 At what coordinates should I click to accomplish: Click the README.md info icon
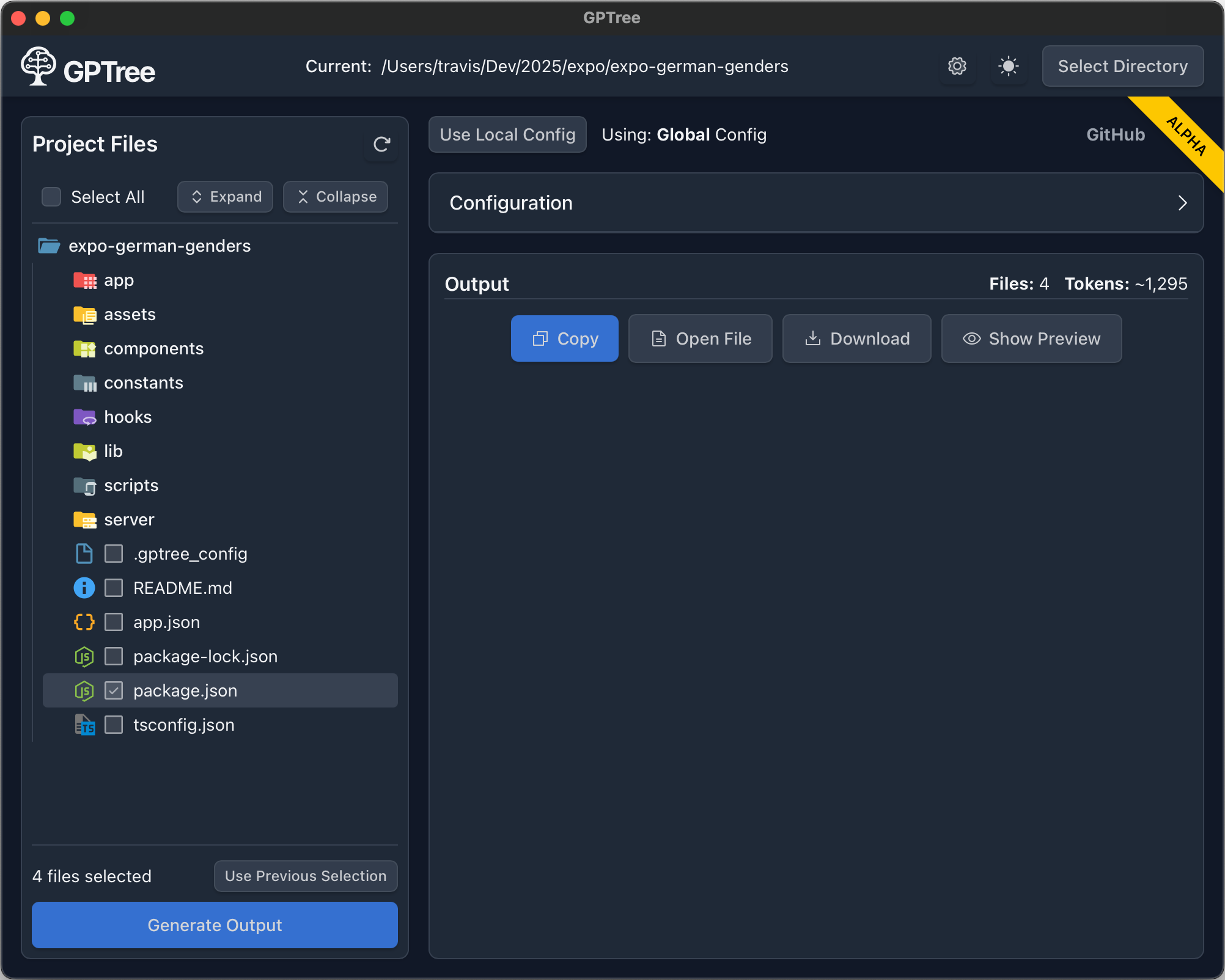click(84, 588)
